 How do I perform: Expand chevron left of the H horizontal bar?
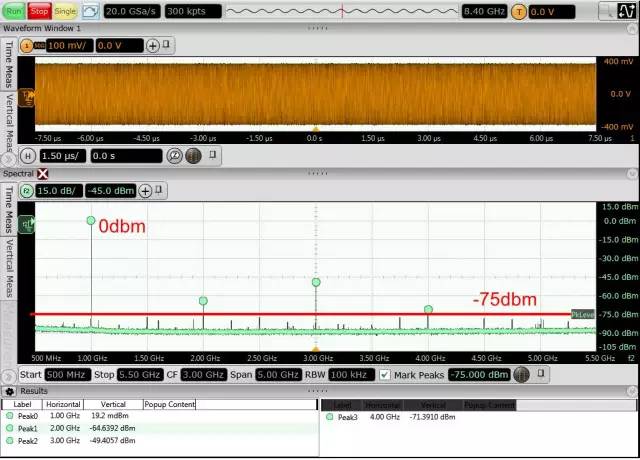pyautogui.click(x=9, y=158)
